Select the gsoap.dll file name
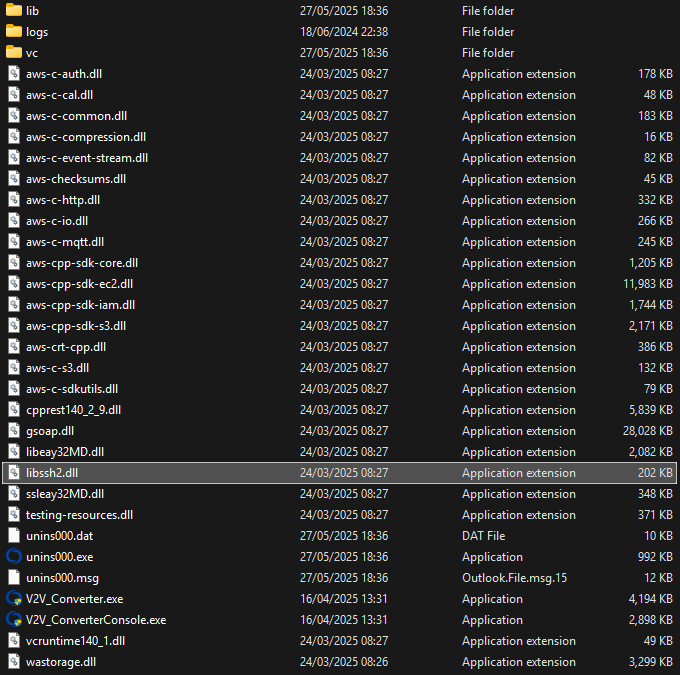The height and width of the screenshot is (675, 680). pyautogui.click(x=50, y=431)
